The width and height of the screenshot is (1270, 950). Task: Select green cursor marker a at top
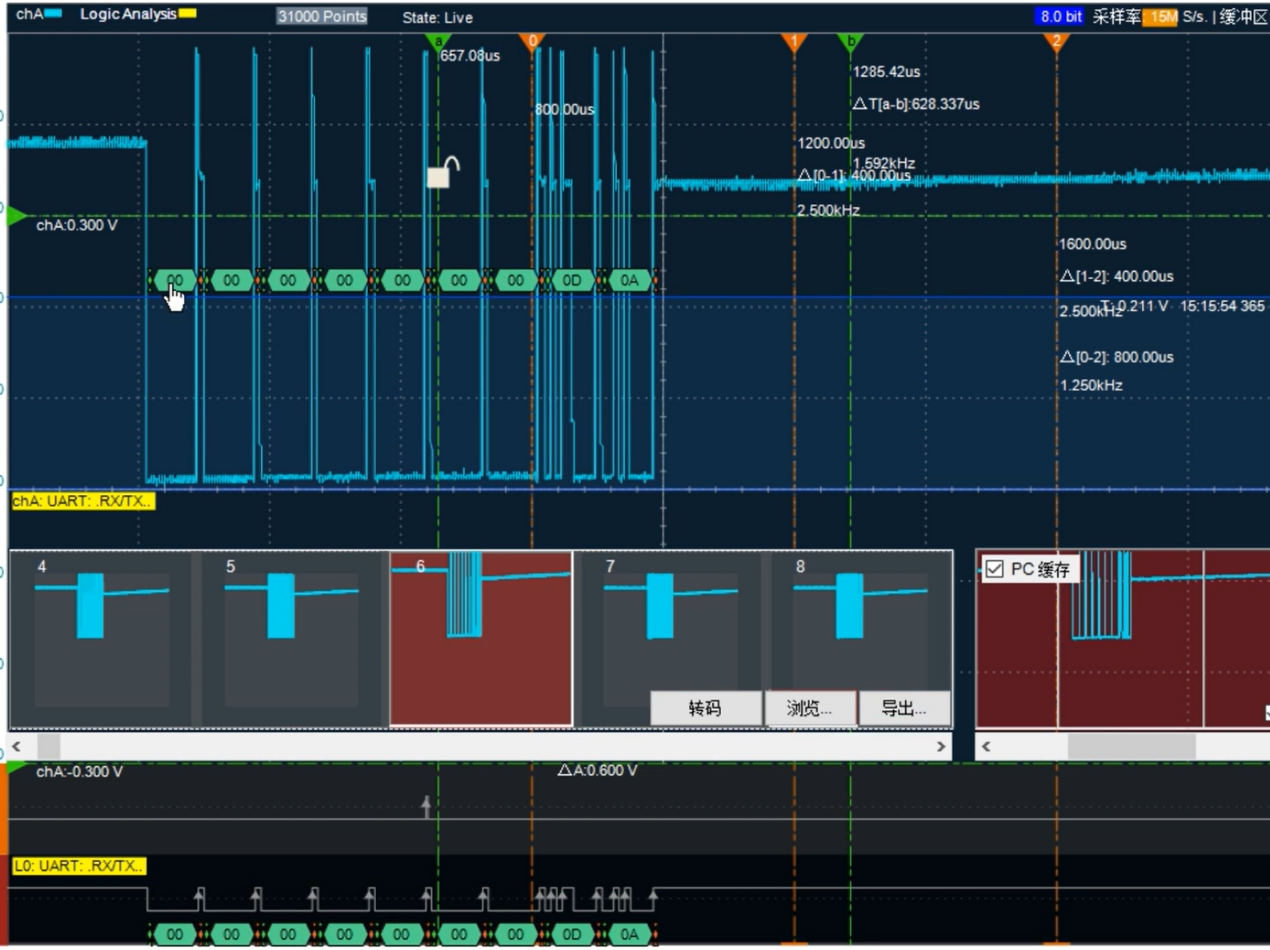[437, 41]
